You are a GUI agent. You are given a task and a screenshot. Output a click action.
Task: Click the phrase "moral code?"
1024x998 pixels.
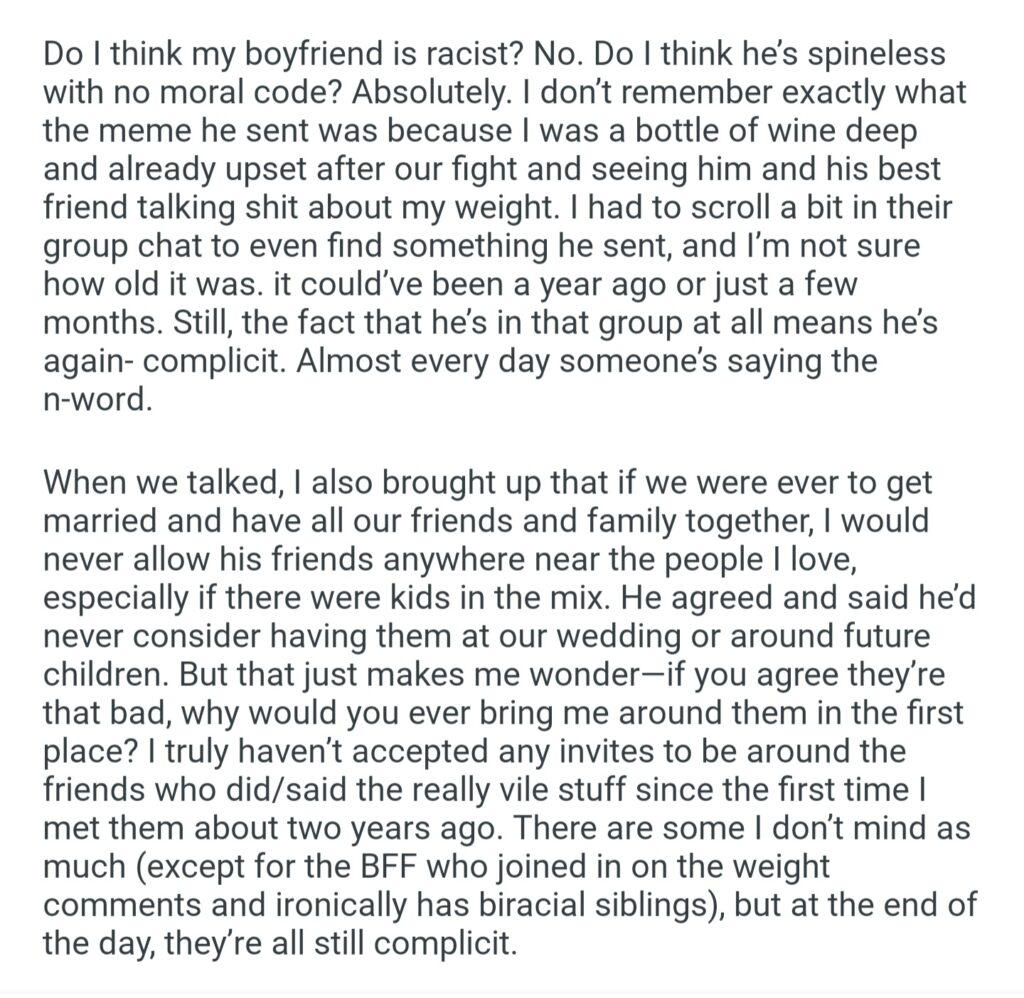coord(230,94)
